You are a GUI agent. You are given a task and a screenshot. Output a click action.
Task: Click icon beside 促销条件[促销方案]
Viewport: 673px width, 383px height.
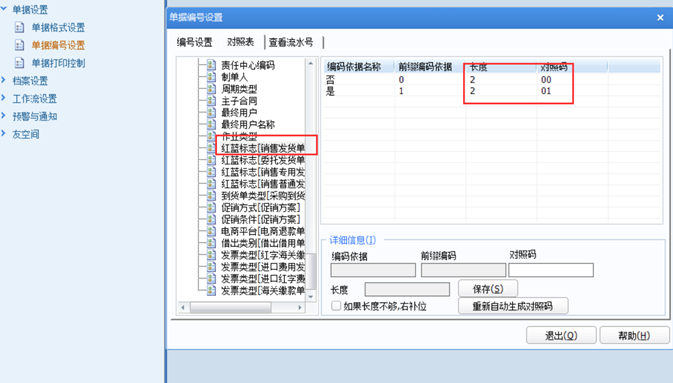pyautogui.click(x=211, y=219)
